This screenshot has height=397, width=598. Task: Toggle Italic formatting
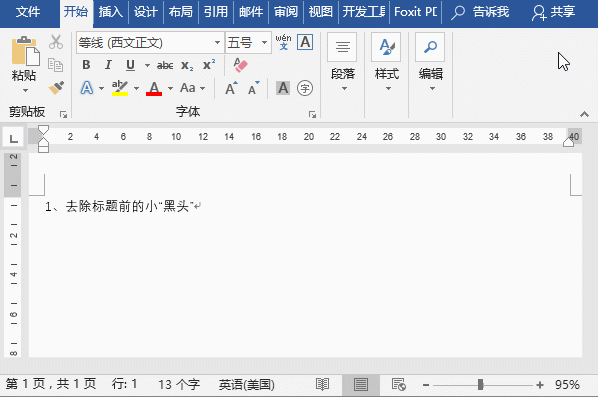tap(108, 65)
